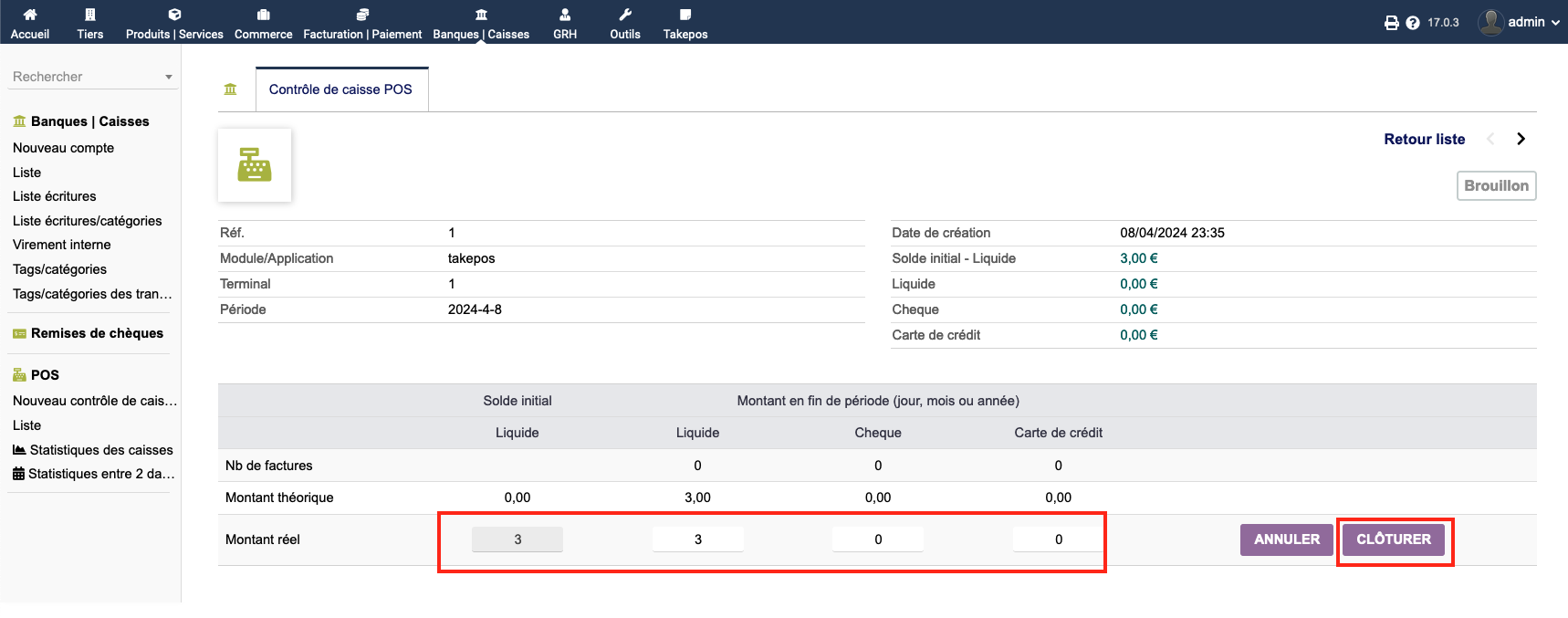Open the Produits | Services cube icon
This screenshot has height=618, width=1568.
pyautogui.click(x=174, y=15)
